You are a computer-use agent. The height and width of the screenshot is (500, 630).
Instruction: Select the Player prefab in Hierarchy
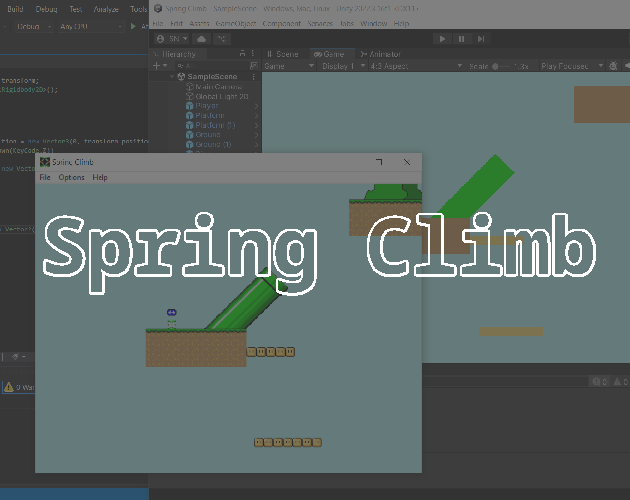click(207, 106)
